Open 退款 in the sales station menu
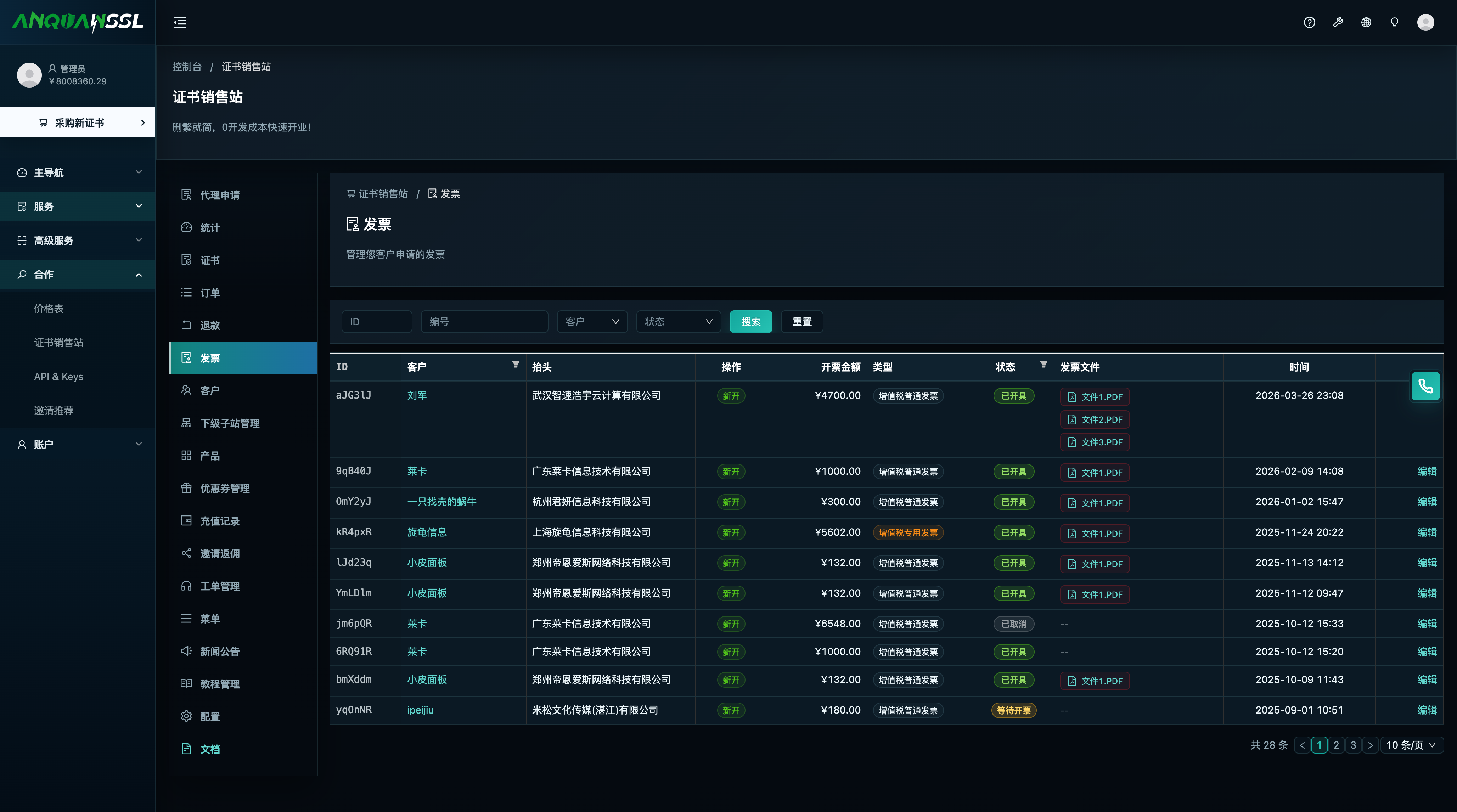 [x=243, y=325]
